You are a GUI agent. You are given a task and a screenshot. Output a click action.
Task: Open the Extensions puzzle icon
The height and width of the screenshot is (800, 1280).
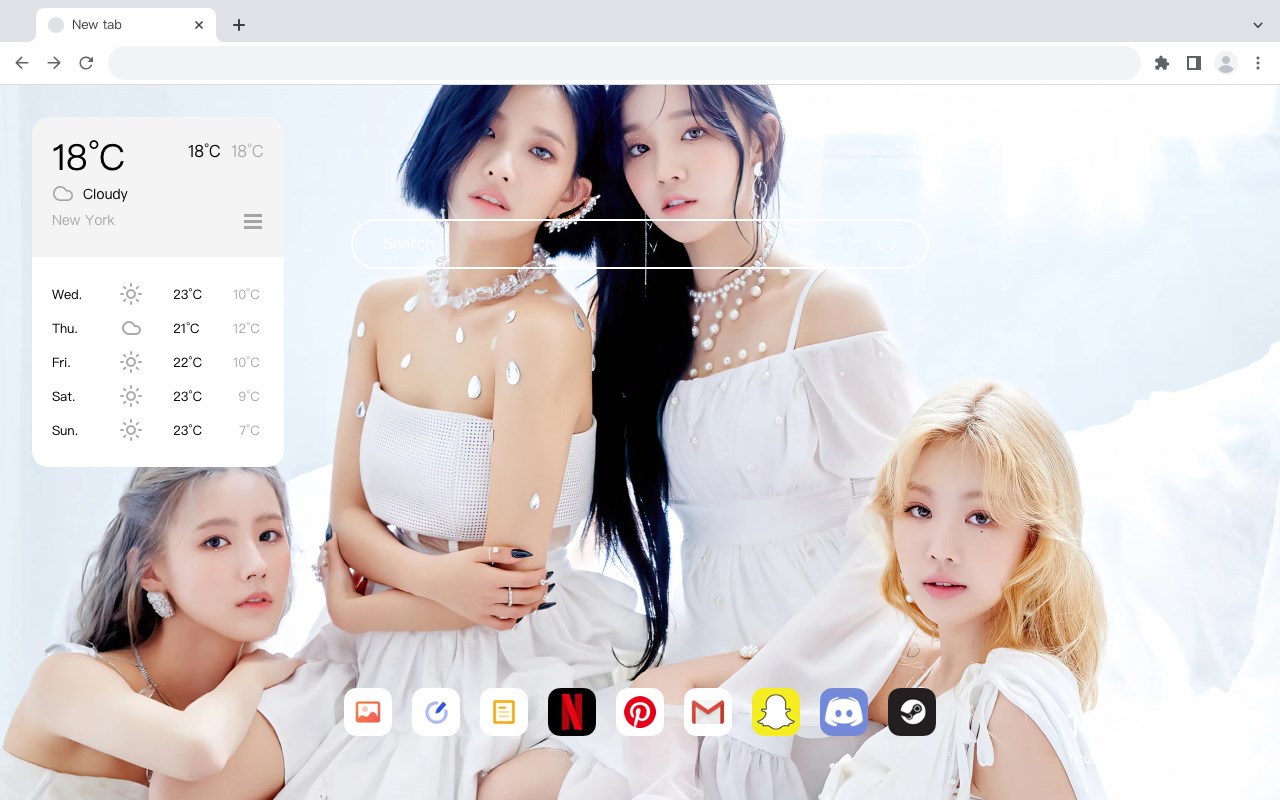[x=1161, y=63]
